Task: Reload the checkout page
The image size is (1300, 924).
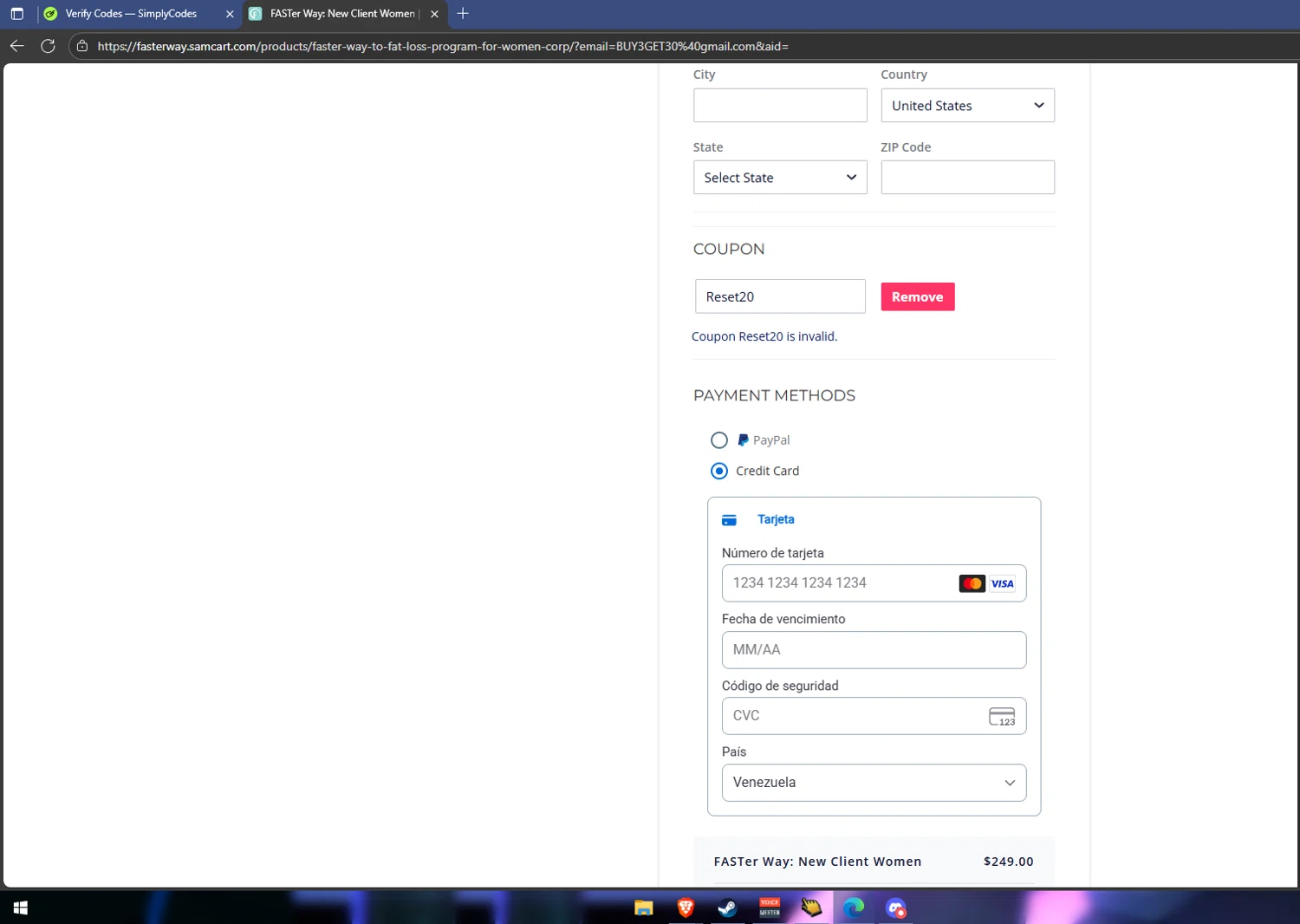Action: 48,46
